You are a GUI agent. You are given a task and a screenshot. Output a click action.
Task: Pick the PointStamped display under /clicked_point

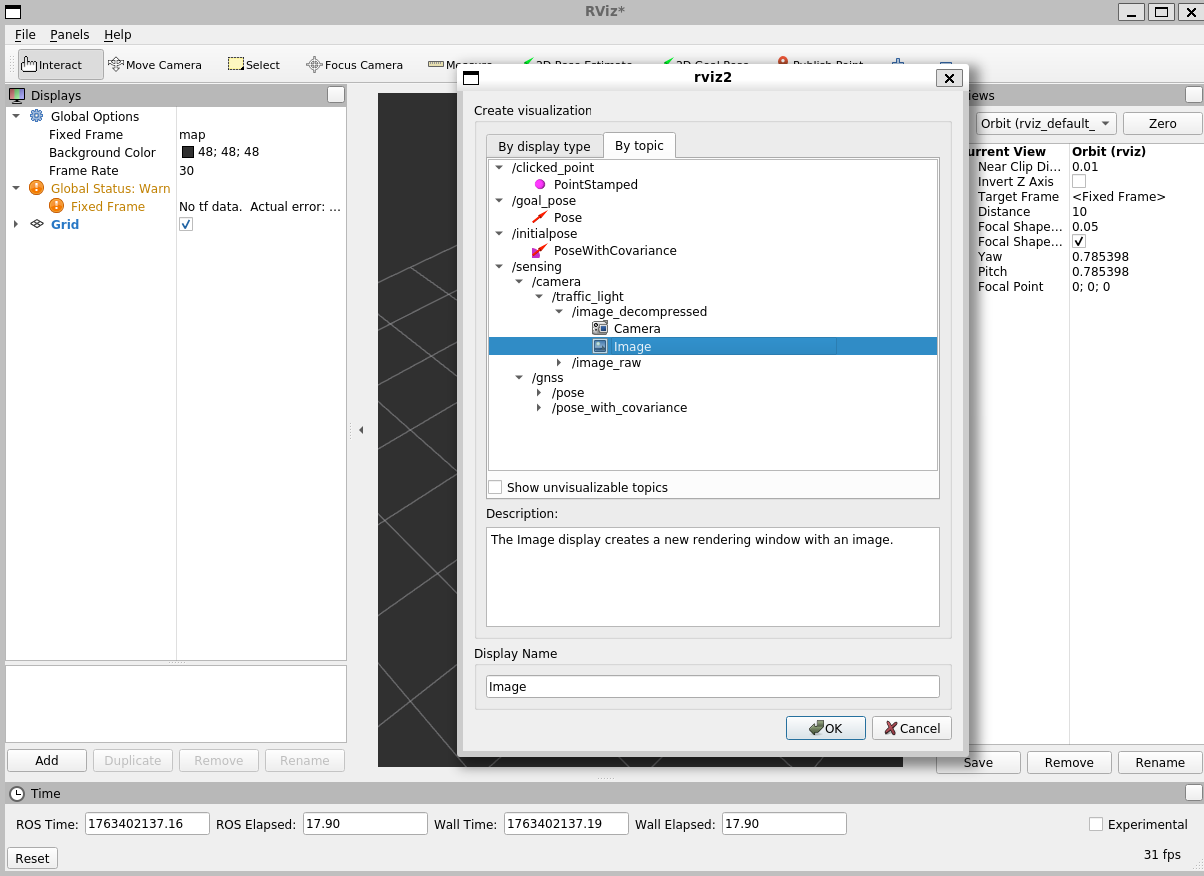click(x=595, y=184)
